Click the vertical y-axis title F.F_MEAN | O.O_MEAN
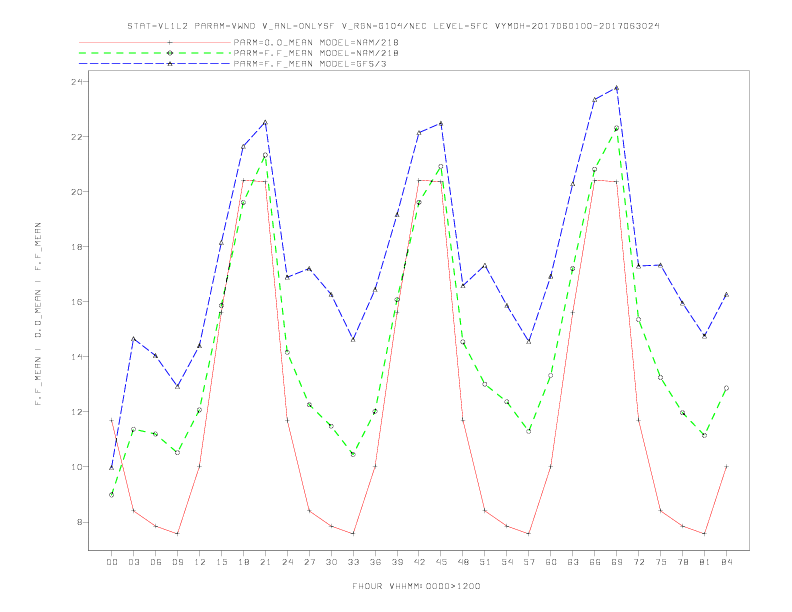Image resolution: width=792 pixels, height=612 pixels. (x=38, y=314)
